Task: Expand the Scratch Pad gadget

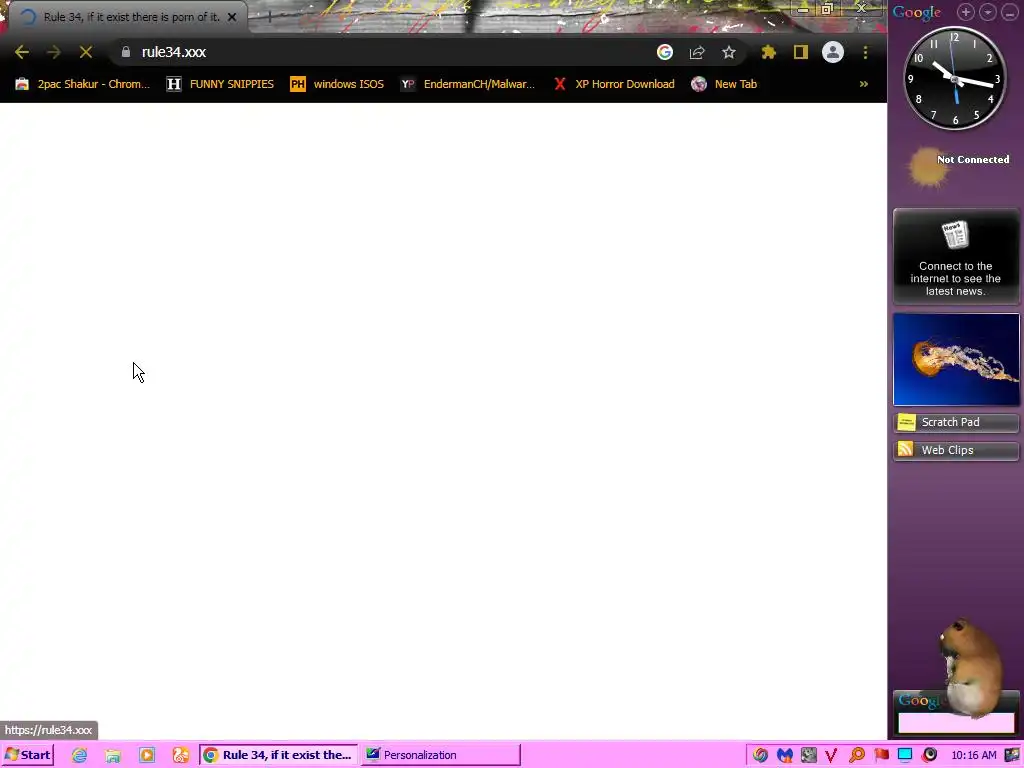Action: pos(956,423)
